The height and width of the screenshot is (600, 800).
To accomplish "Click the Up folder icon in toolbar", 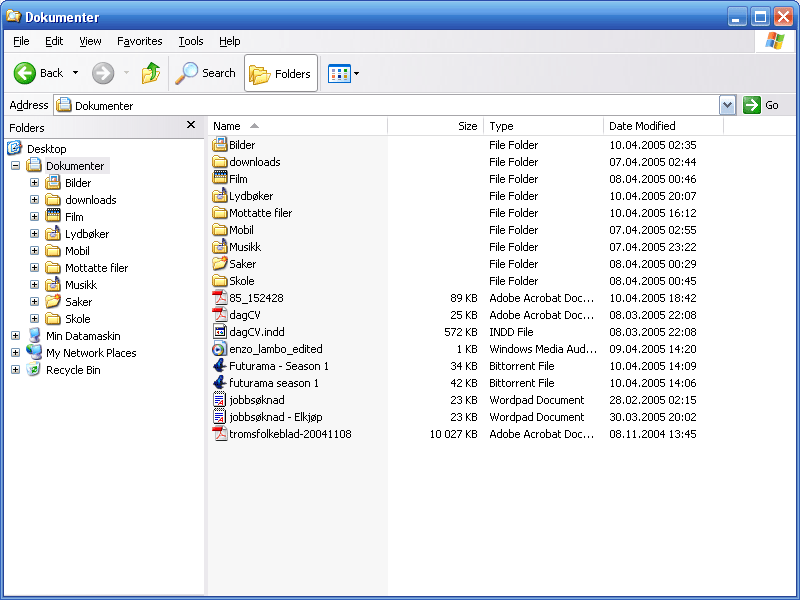I will [x=151, y=73].
